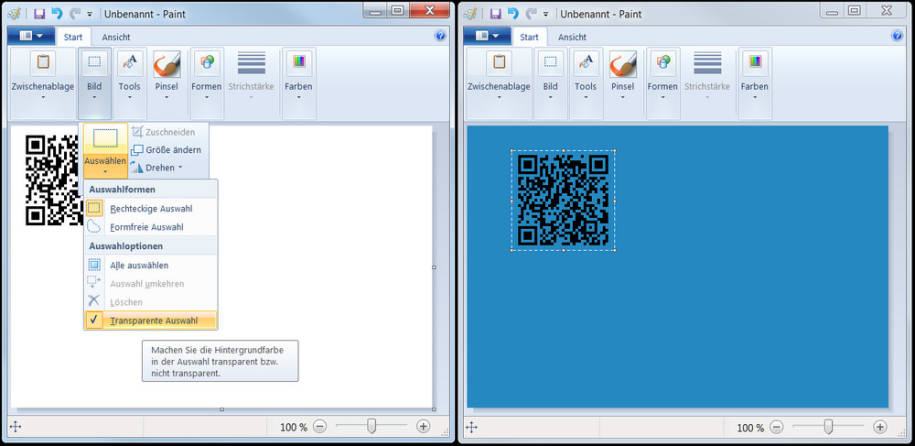
Task: Expand Farben dropdown arrow in right window
Action: pyautogui.click(x=755, y=97)
